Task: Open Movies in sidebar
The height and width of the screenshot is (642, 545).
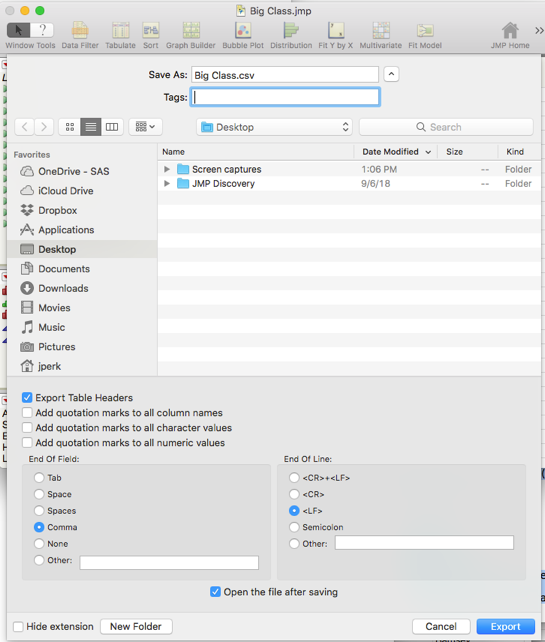Action: [82, 308]
